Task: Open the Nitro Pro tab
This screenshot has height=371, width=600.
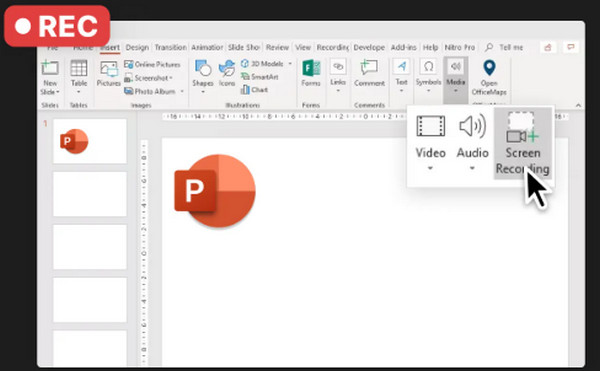Action: pyautogui.click(x=460, y=47)
